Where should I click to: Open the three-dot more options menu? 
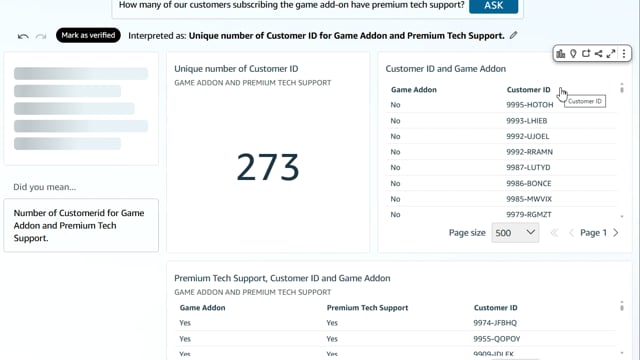[624, 53]
